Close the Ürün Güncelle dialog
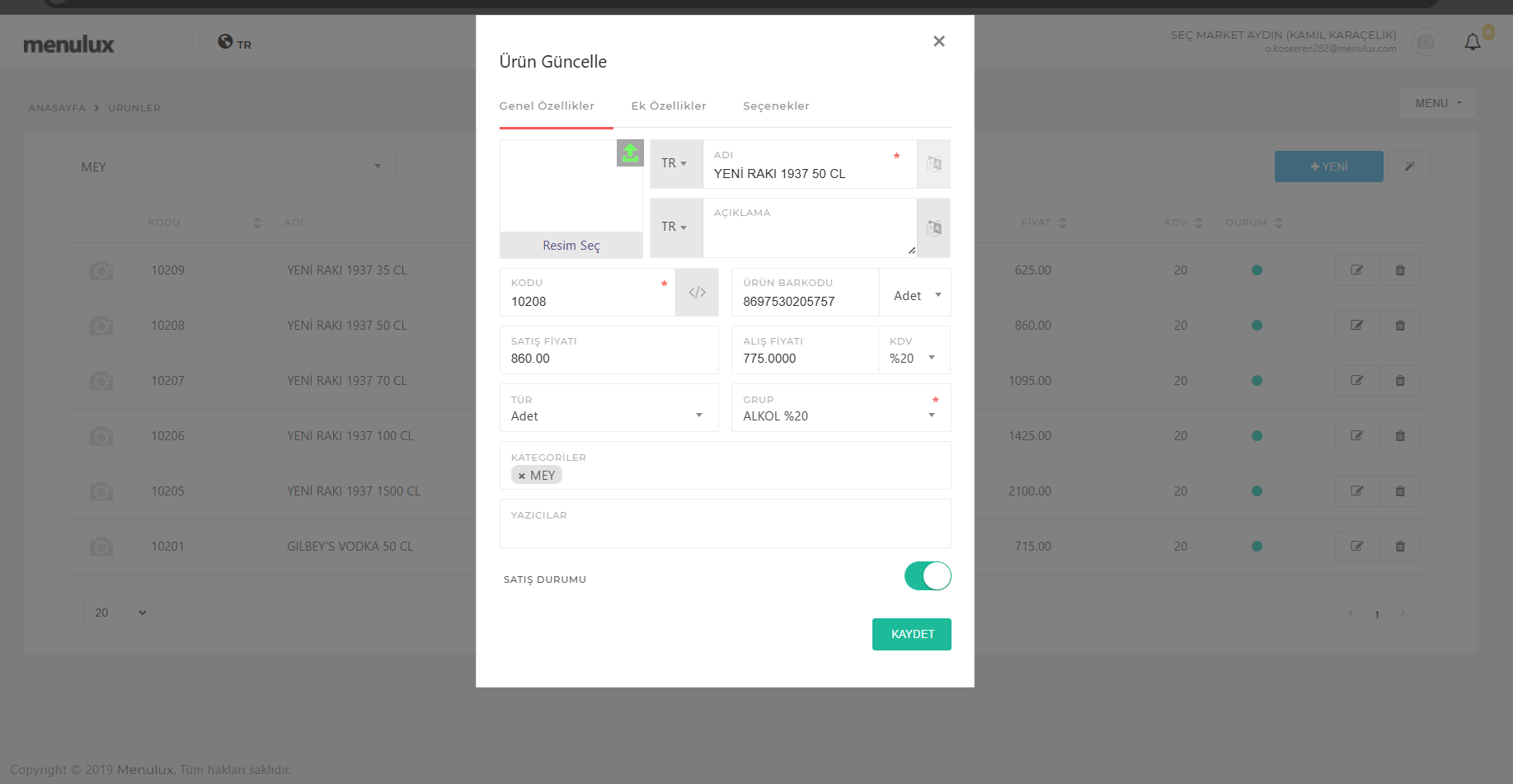 click(938, 41)
